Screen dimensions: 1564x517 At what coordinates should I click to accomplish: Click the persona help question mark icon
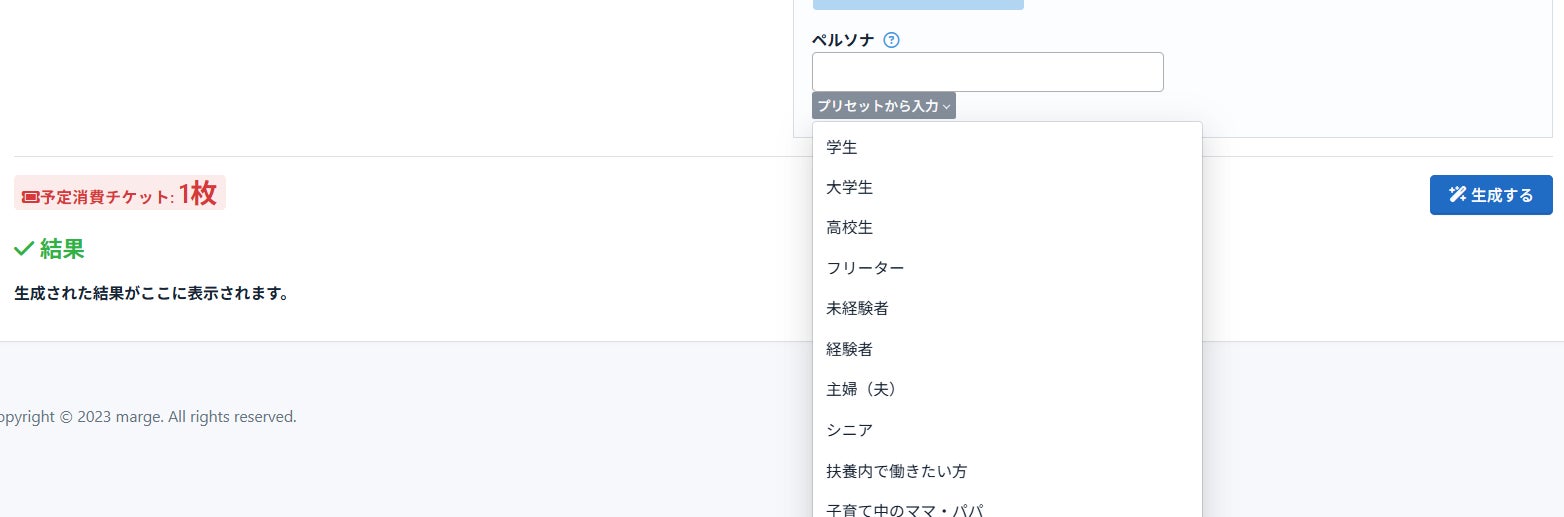pyautogui.click(x=892, y=41)
